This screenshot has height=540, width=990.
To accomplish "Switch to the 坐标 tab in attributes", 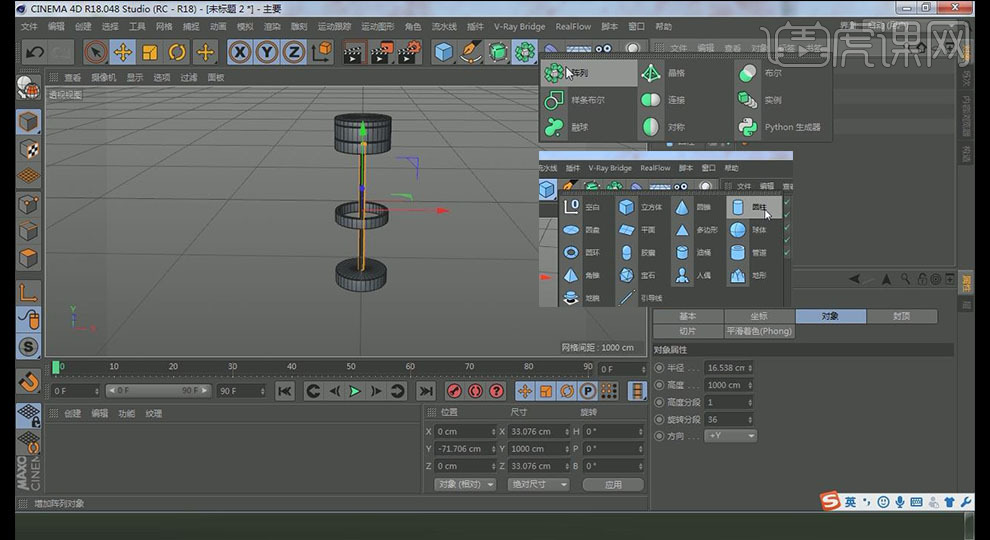I will pyautogui.click(x=759, y=316).
